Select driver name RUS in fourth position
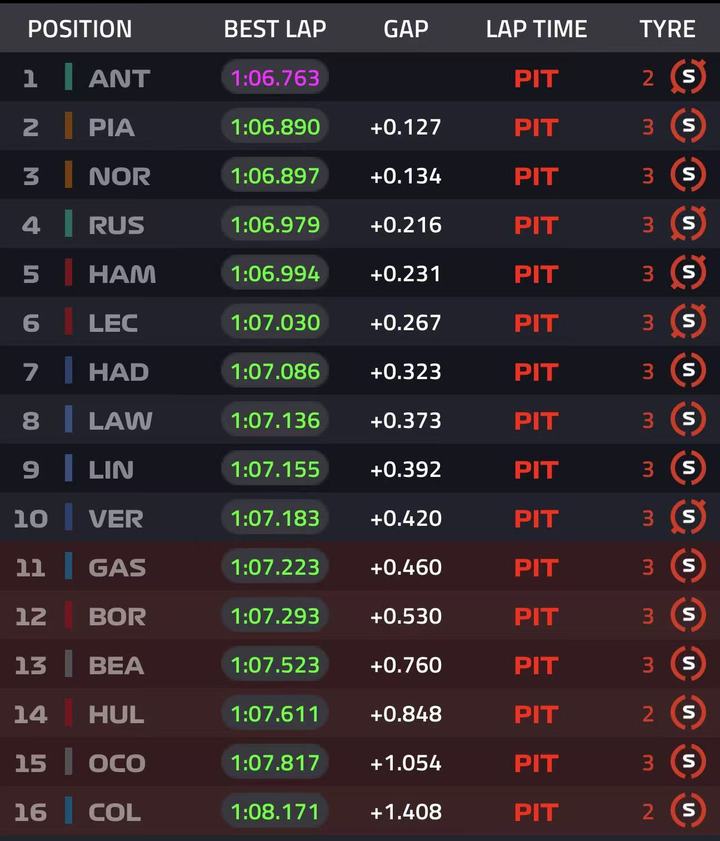Viewport: 720px width, 841px height. tap(116, 225)
